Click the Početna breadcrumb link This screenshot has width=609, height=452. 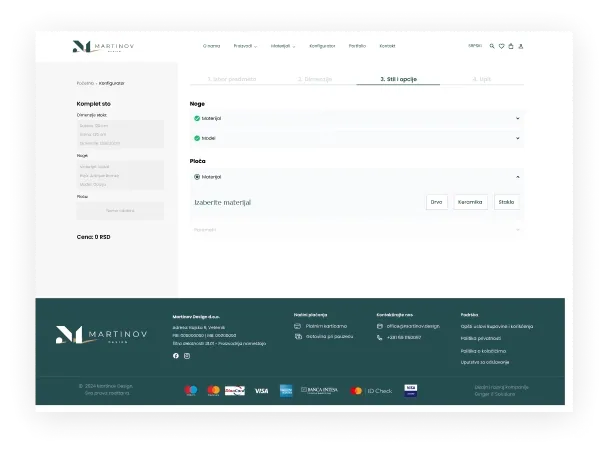(x=85, y=83)
